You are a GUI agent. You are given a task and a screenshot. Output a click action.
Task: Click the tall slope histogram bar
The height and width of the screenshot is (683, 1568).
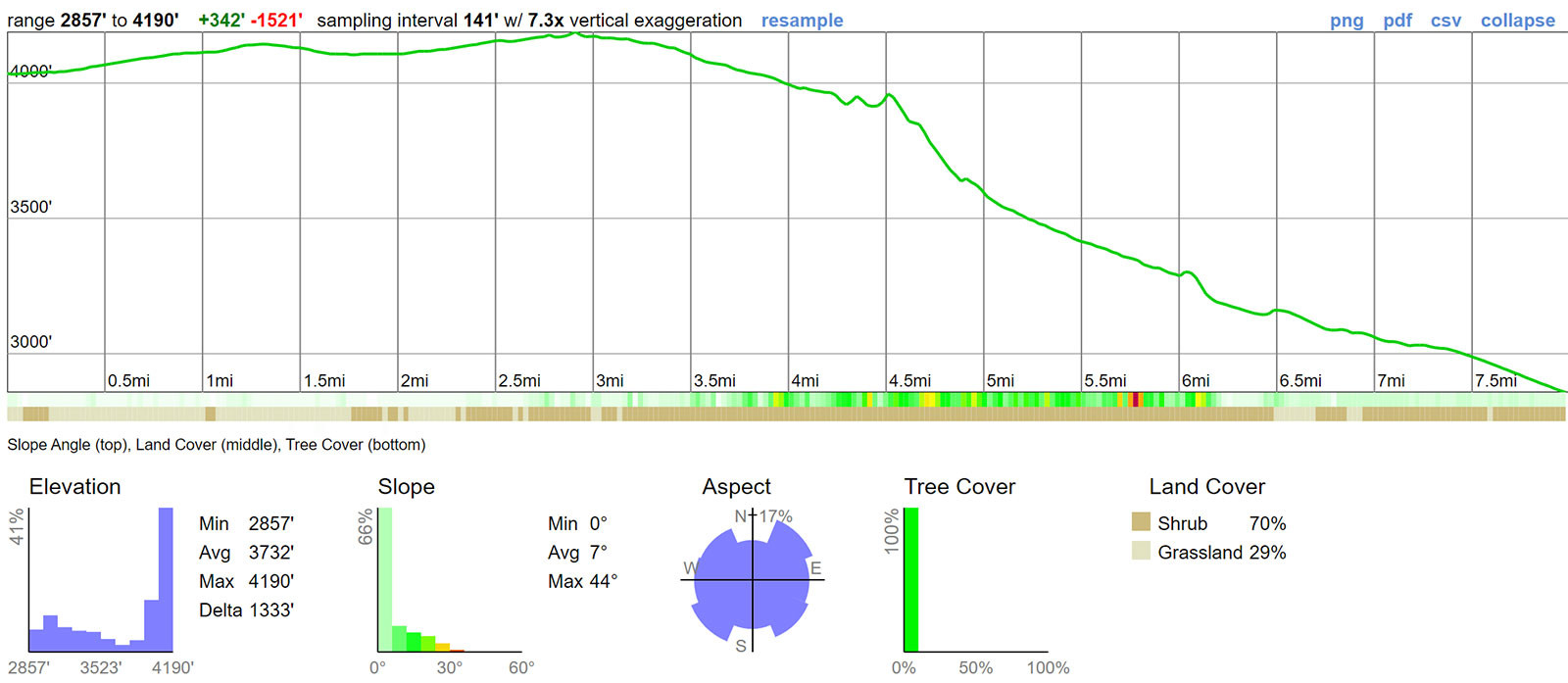coord(385,579)
